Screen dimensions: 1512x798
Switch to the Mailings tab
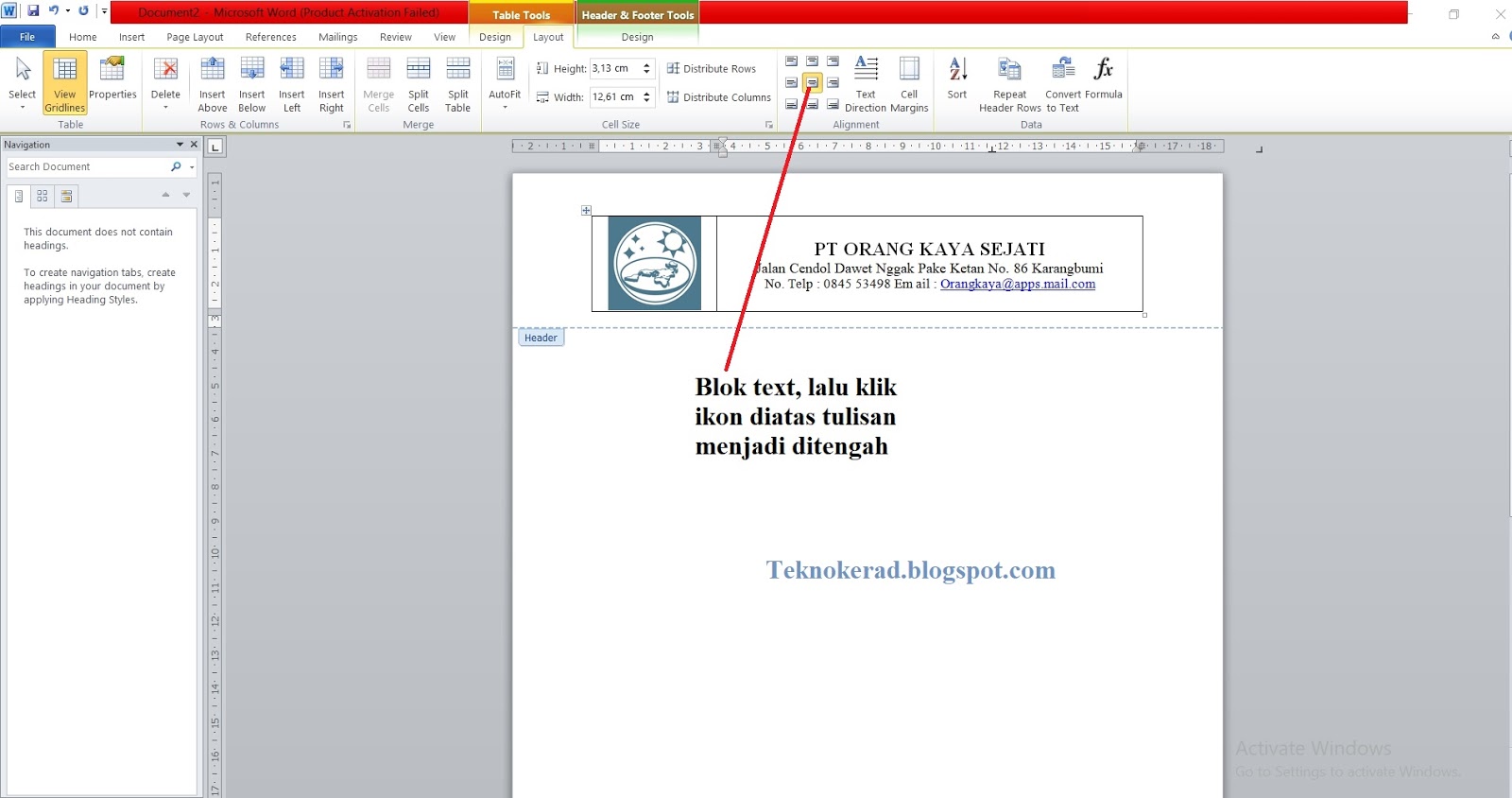(x=338, y=37)
